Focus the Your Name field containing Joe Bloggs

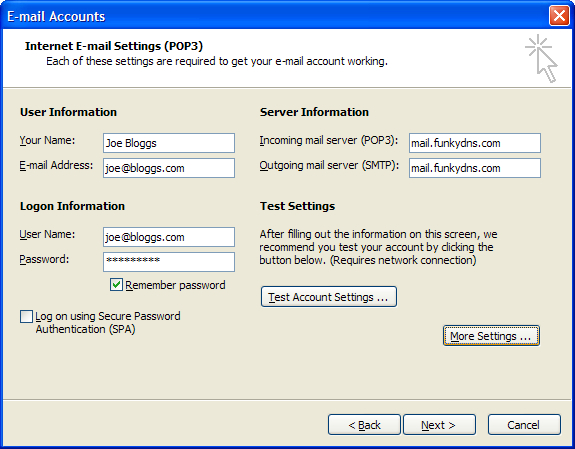pyautogui.click(x=169, y=143)
